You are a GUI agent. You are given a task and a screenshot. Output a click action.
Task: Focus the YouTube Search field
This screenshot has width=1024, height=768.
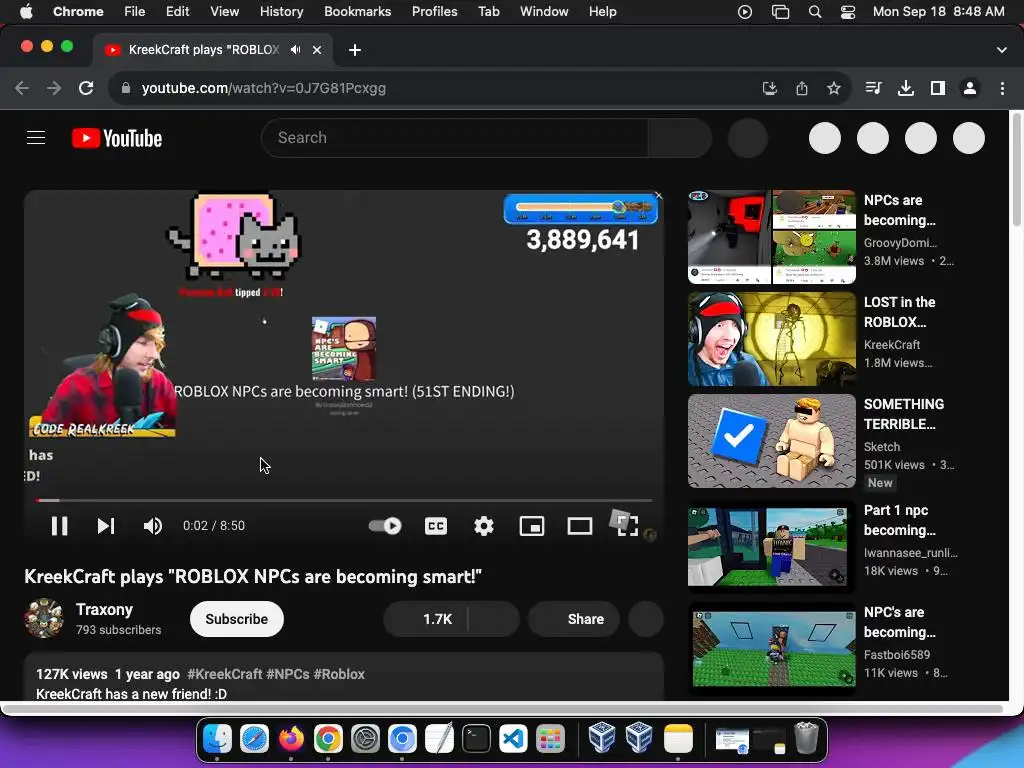point(455,138)
